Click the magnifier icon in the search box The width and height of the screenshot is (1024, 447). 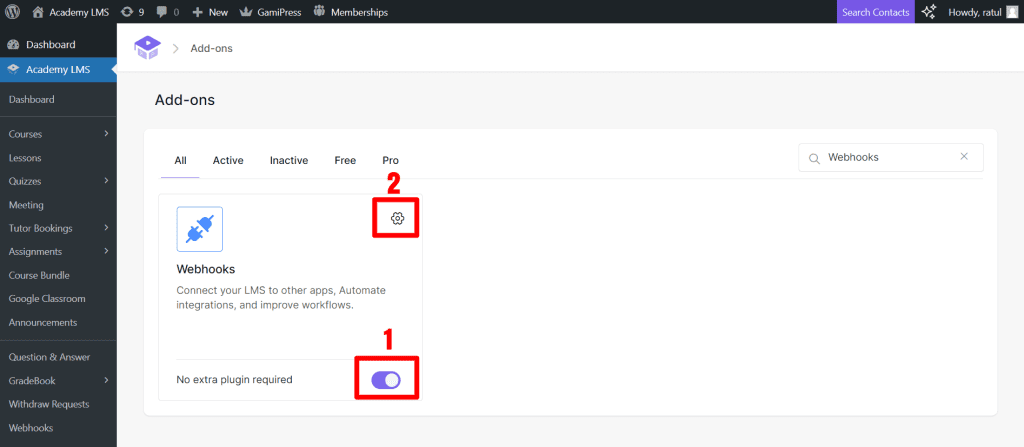814,158
